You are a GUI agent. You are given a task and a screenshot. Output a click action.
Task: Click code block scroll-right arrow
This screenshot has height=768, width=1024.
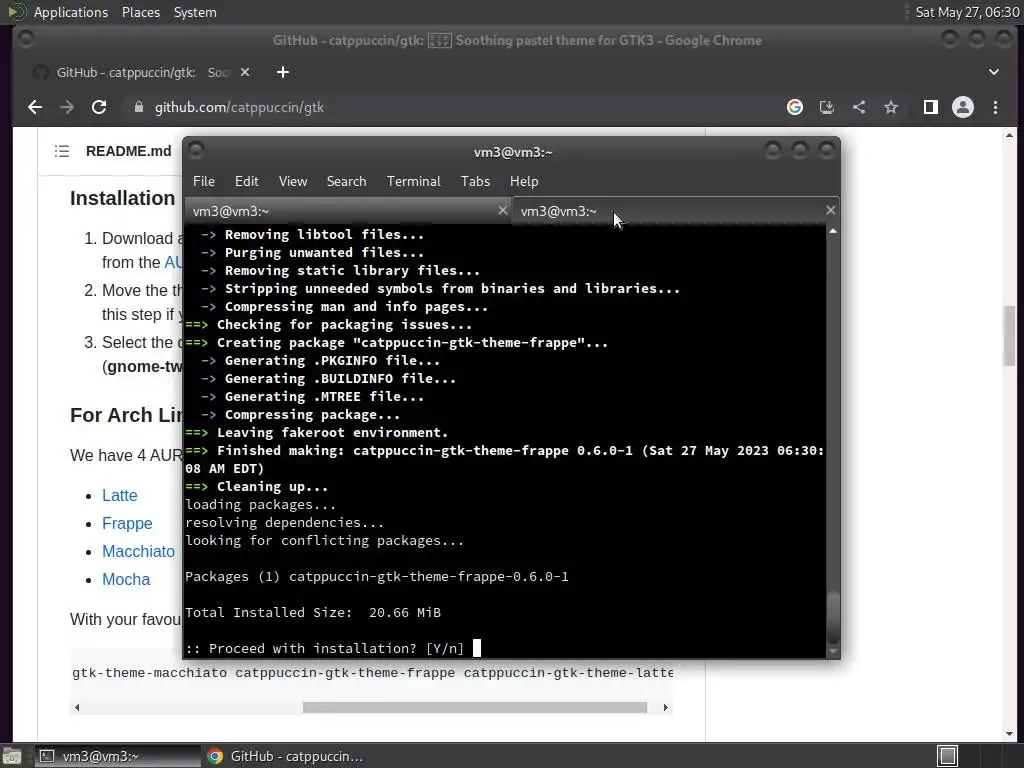point(665,707)
